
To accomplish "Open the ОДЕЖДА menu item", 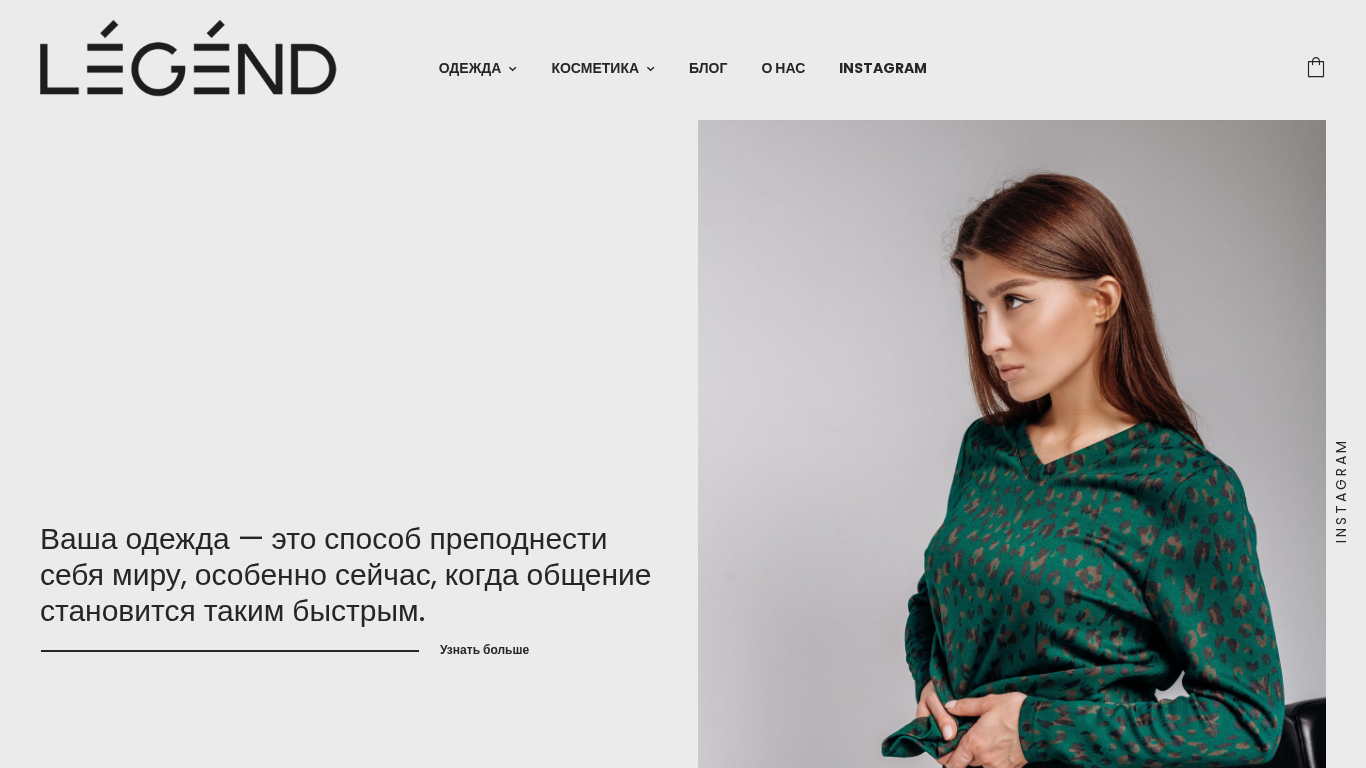I will coord(470,68).
